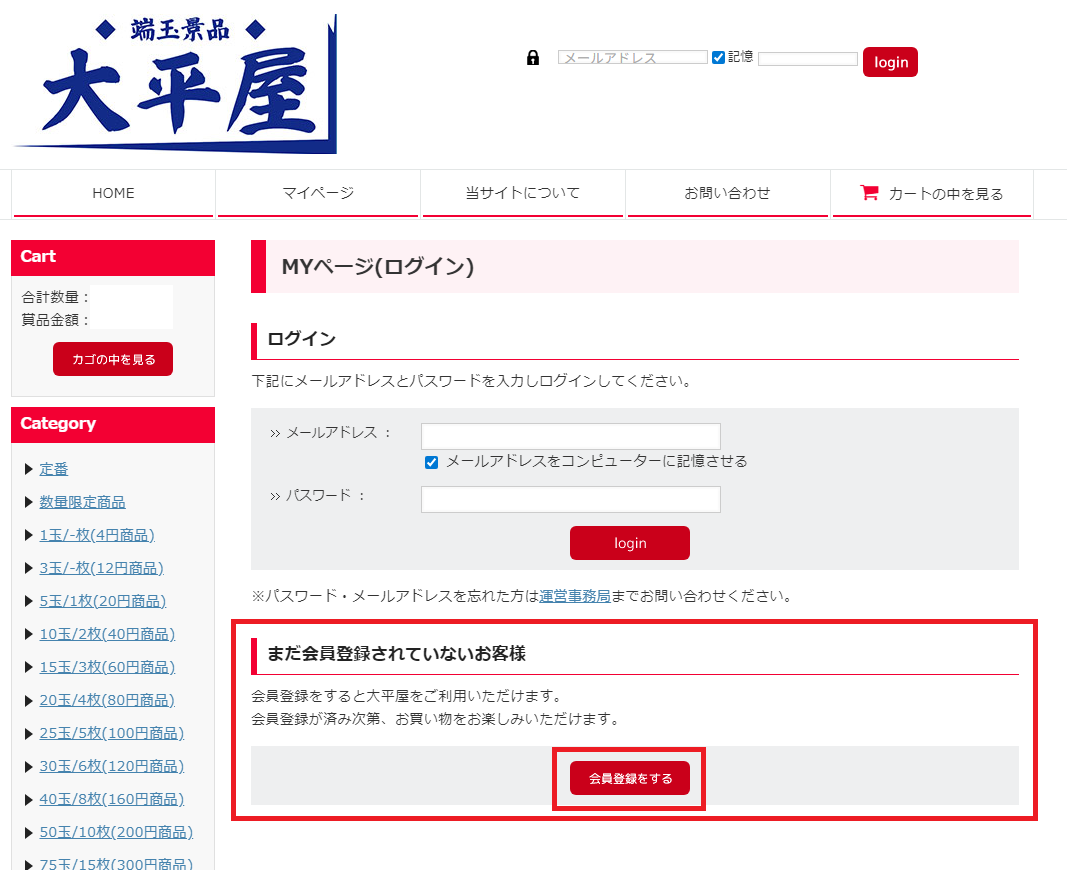Toggle the 記憶 checkbox in the header

[718, 56]
